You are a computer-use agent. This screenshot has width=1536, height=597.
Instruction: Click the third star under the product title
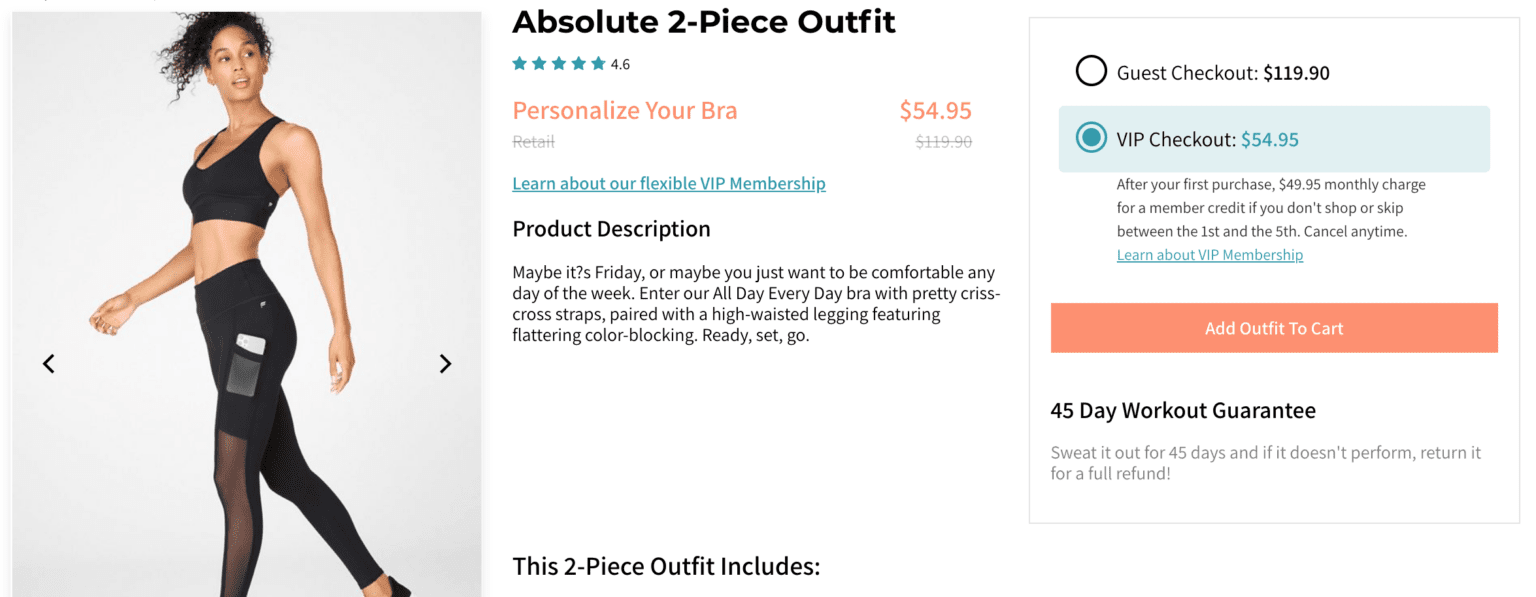559,62
